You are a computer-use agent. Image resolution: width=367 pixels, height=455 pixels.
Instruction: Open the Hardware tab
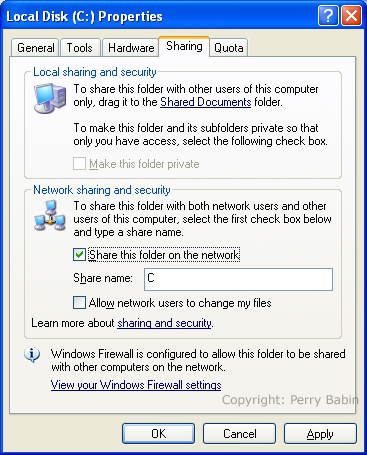pyautogui.click(x=131, y=48)
